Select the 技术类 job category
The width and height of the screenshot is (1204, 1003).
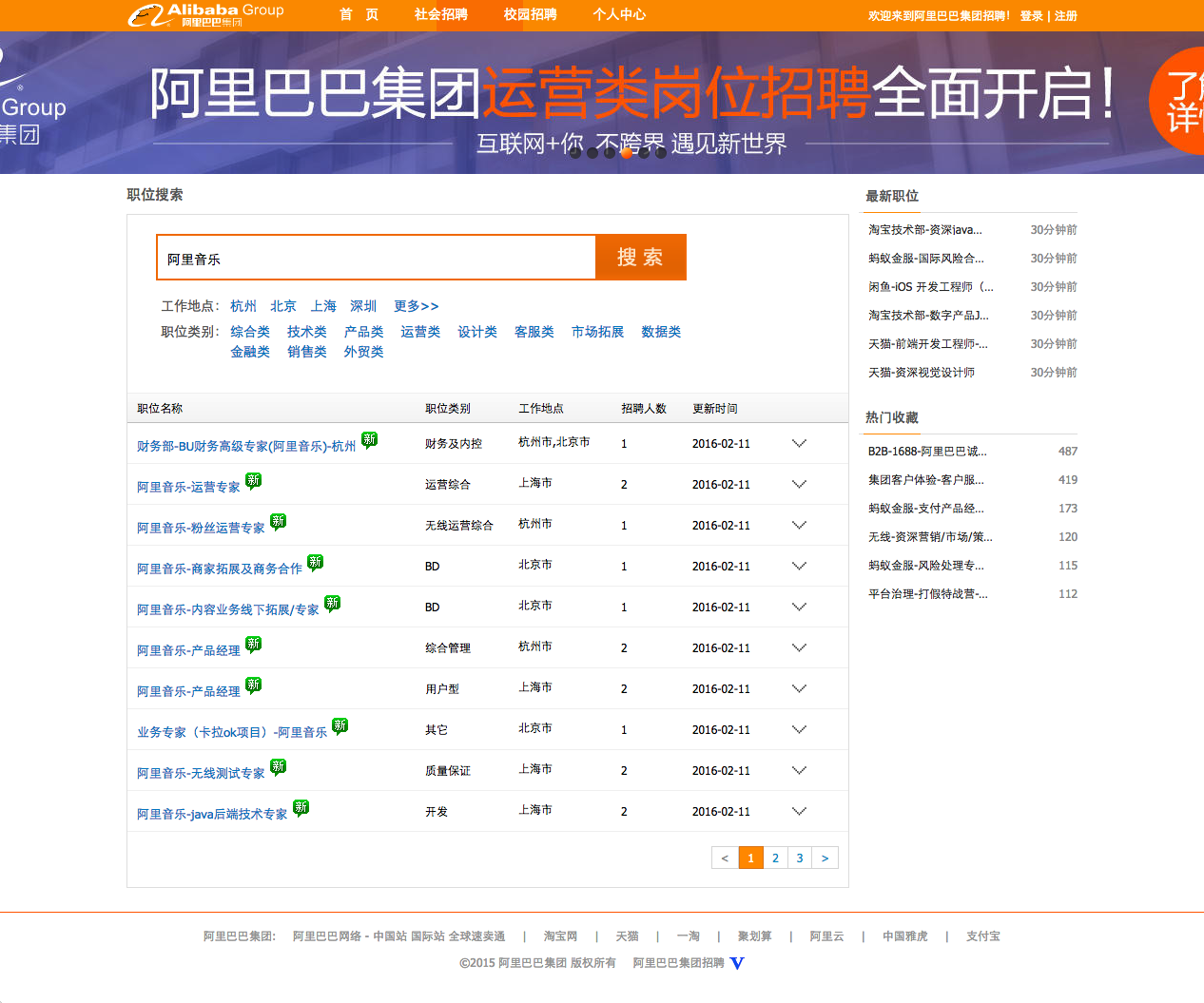pos(307,332)
